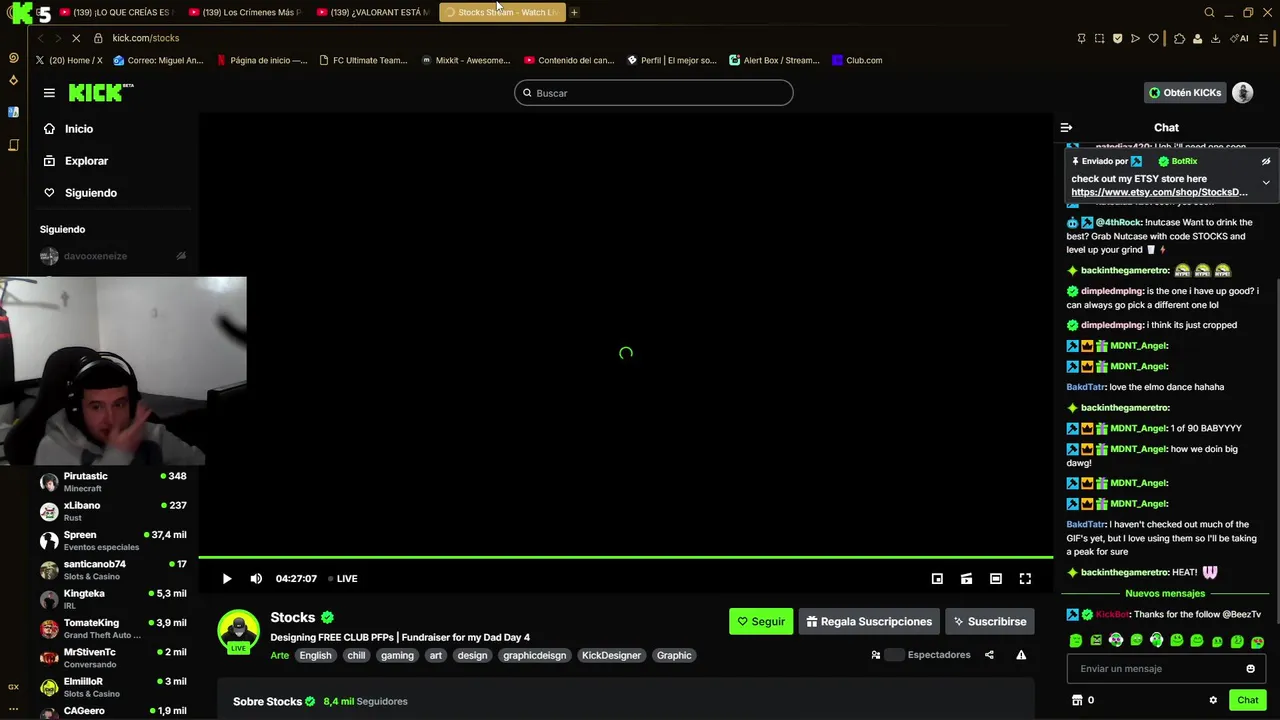The image size is (1280, 720).
Task: Open chat settings gear
Action: 1213,700
